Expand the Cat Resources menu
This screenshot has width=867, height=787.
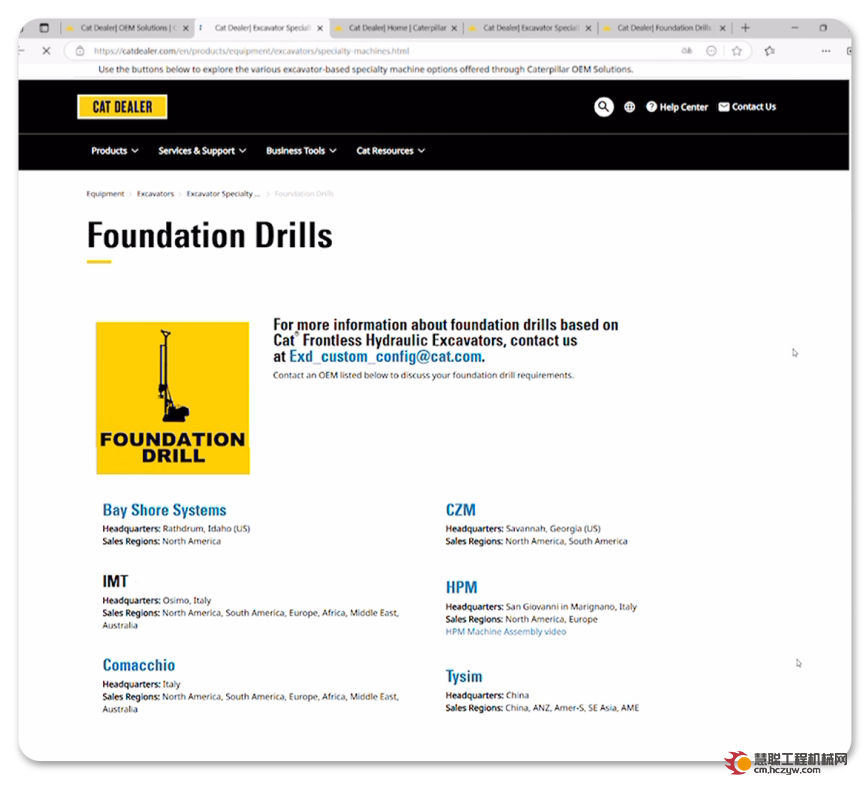click(x=390, y=151)
